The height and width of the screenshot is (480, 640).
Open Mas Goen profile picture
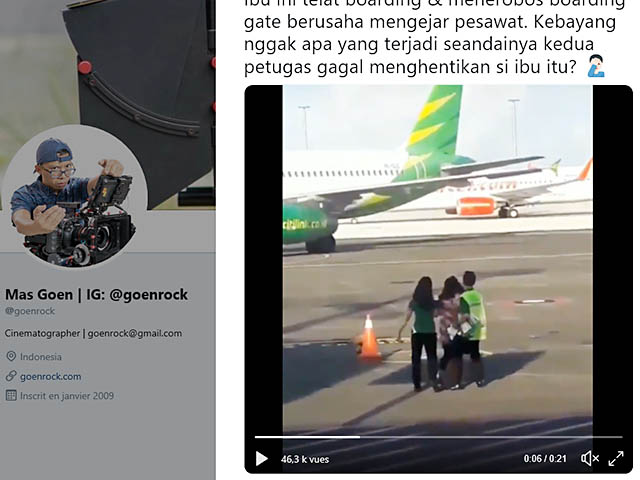[74, 197]
